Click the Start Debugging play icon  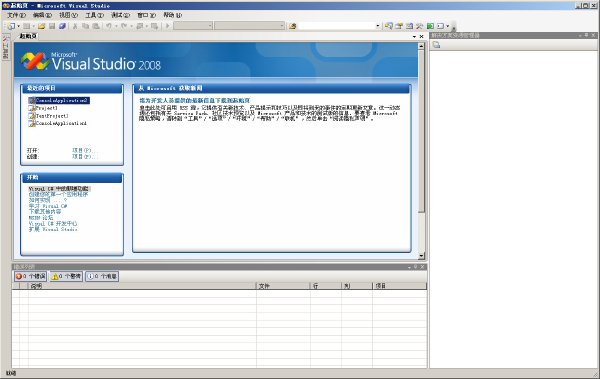[x=167, y=26]
